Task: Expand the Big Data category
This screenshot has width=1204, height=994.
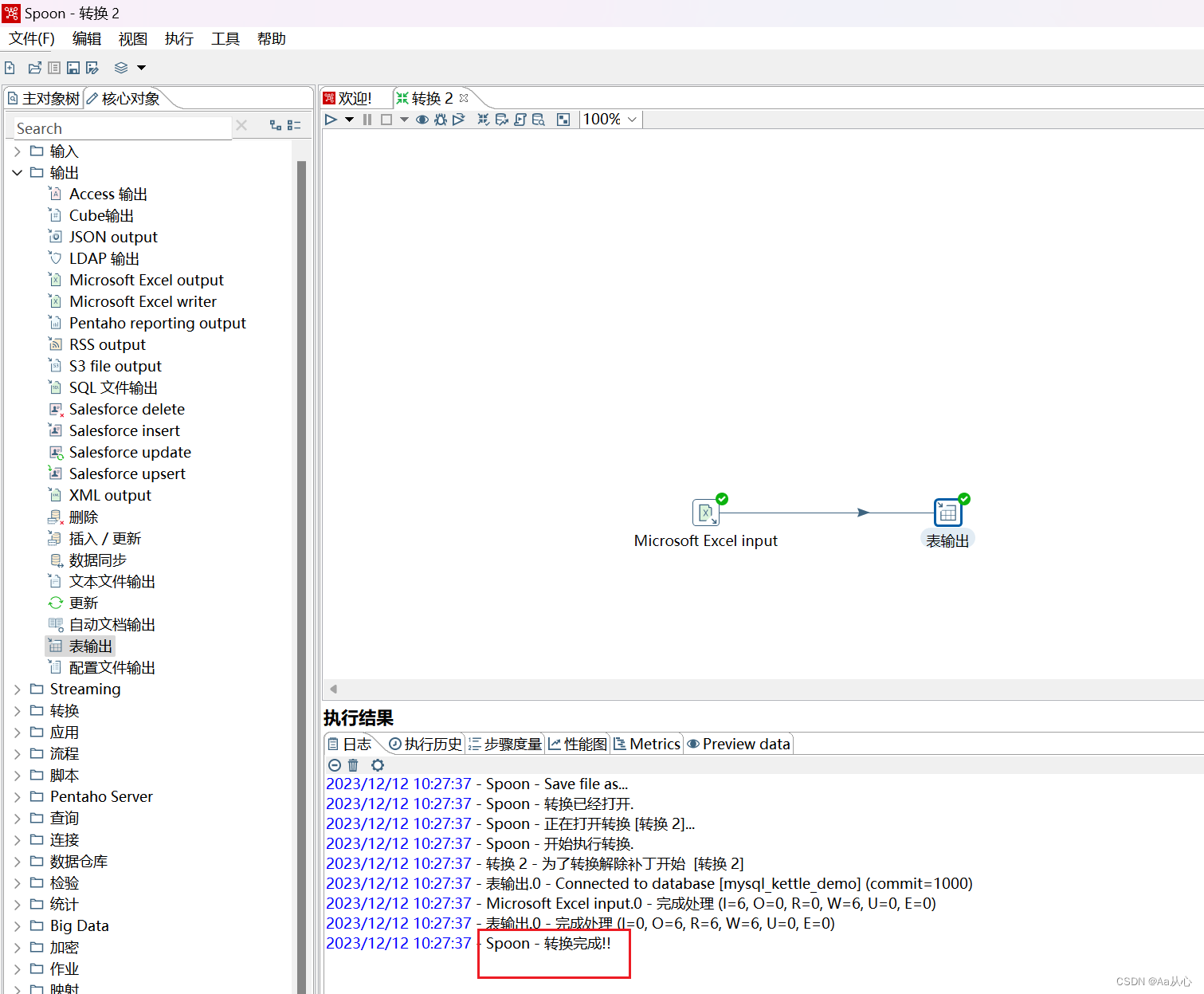Action: tap(18, 925)
